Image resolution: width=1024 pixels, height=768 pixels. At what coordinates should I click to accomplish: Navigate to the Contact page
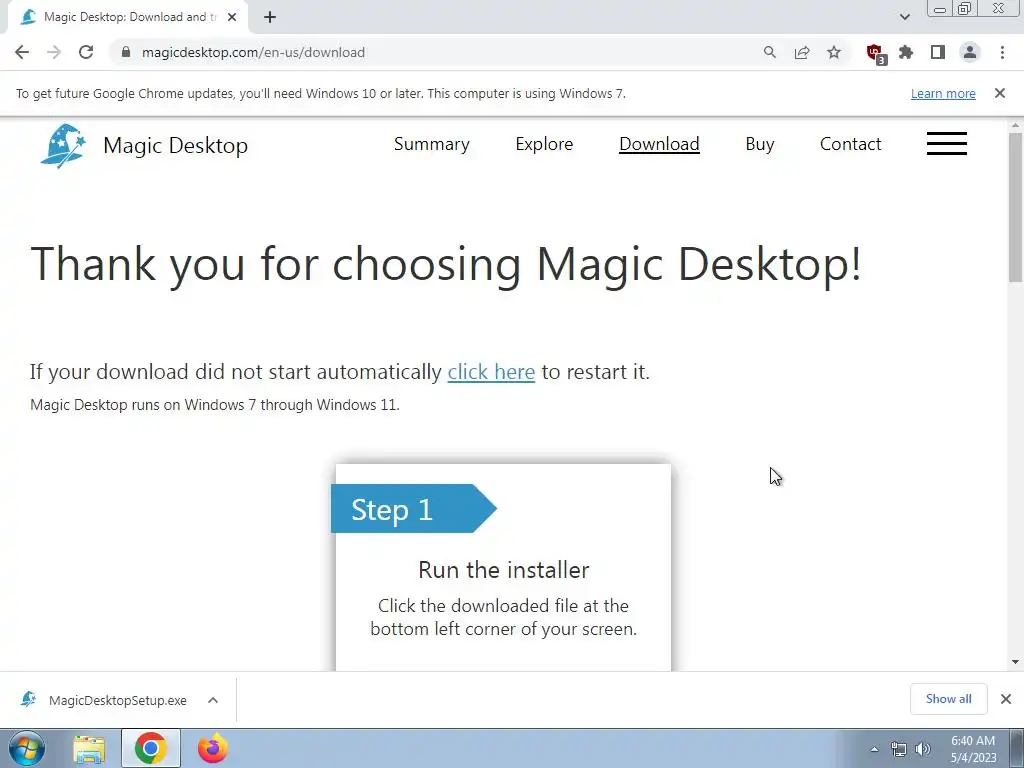tap(850, 144)
